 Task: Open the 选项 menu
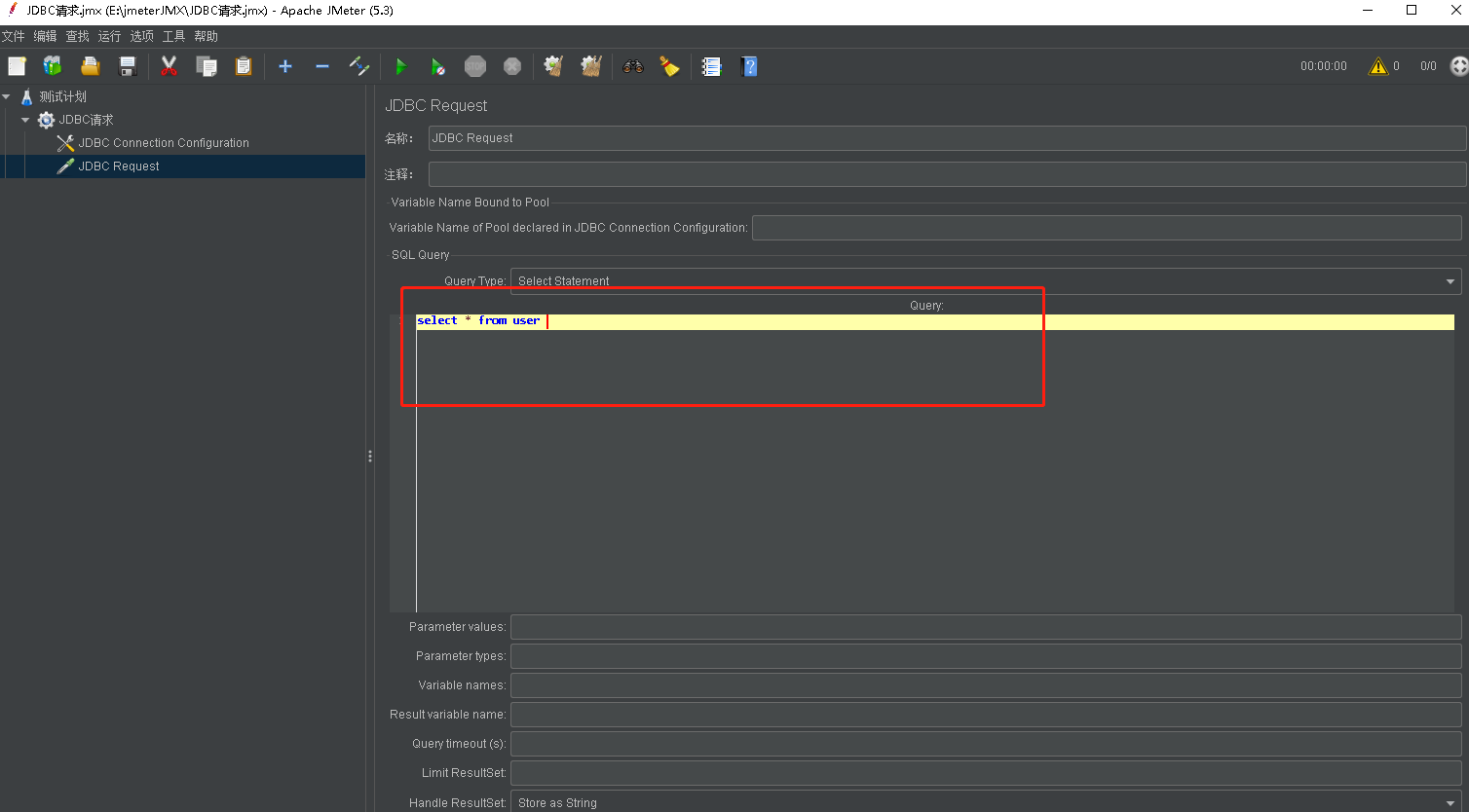coord(141,36)
